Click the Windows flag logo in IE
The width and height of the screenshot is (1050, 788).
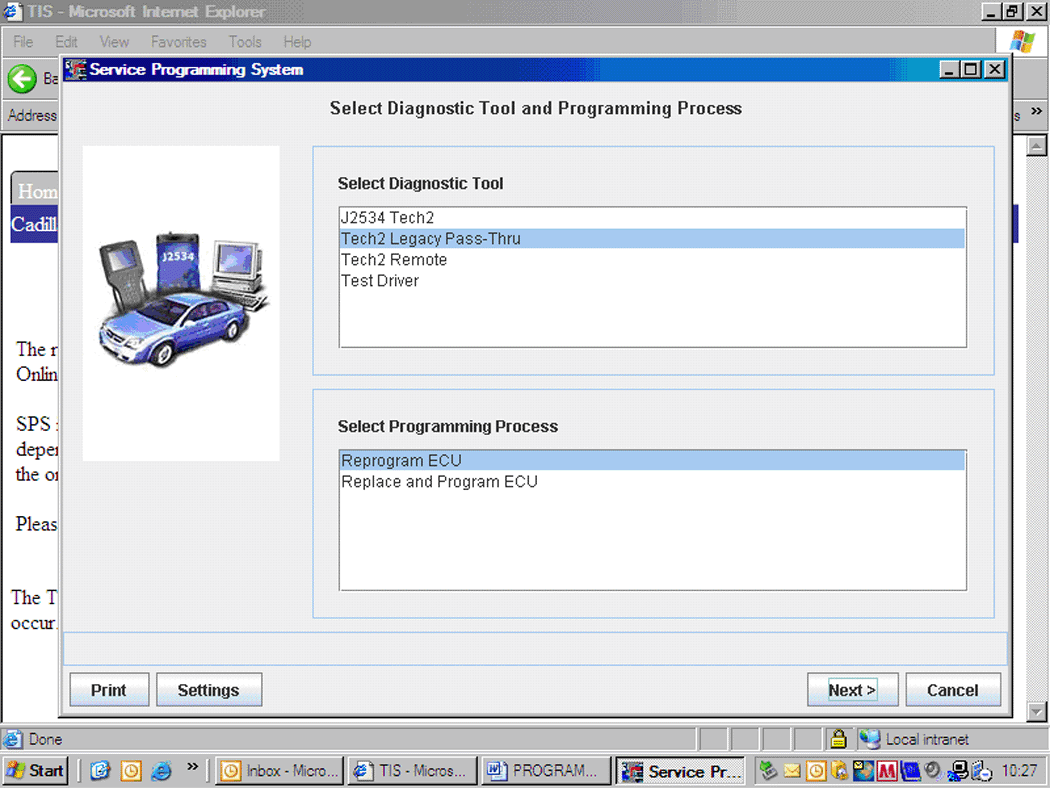click(1021, 42)
